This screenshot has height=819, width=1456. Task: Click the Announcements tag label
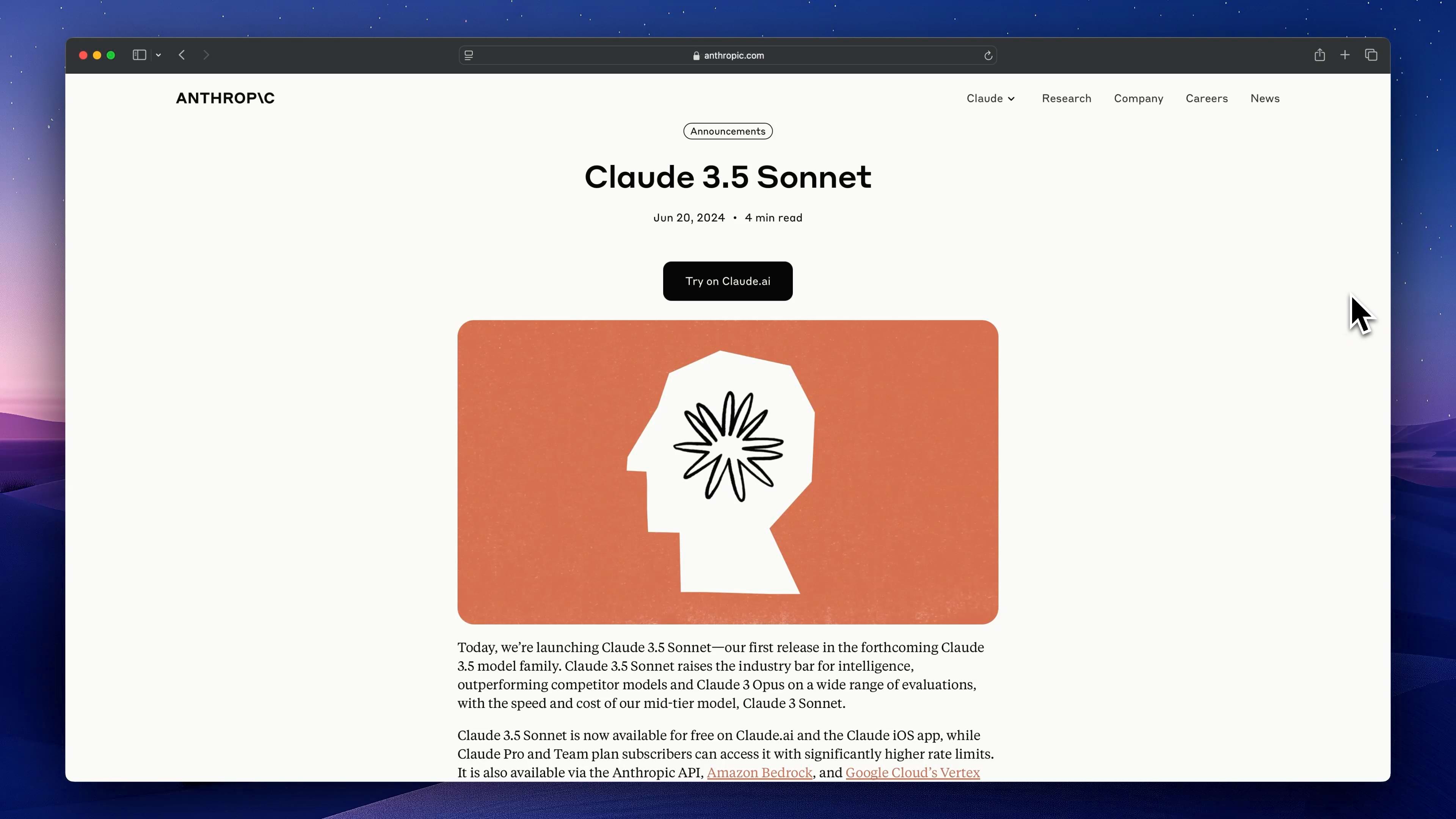coord(728,131)
